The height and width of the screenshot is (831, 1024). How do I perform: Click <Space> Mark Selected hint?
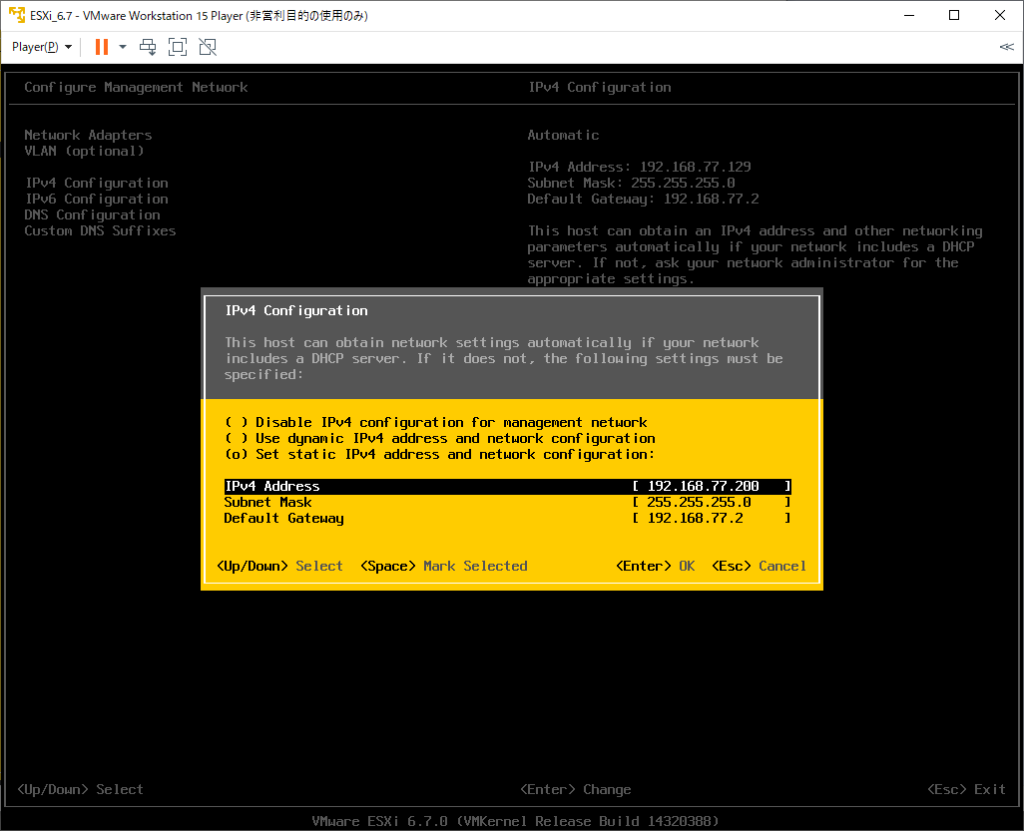(443, 566)
